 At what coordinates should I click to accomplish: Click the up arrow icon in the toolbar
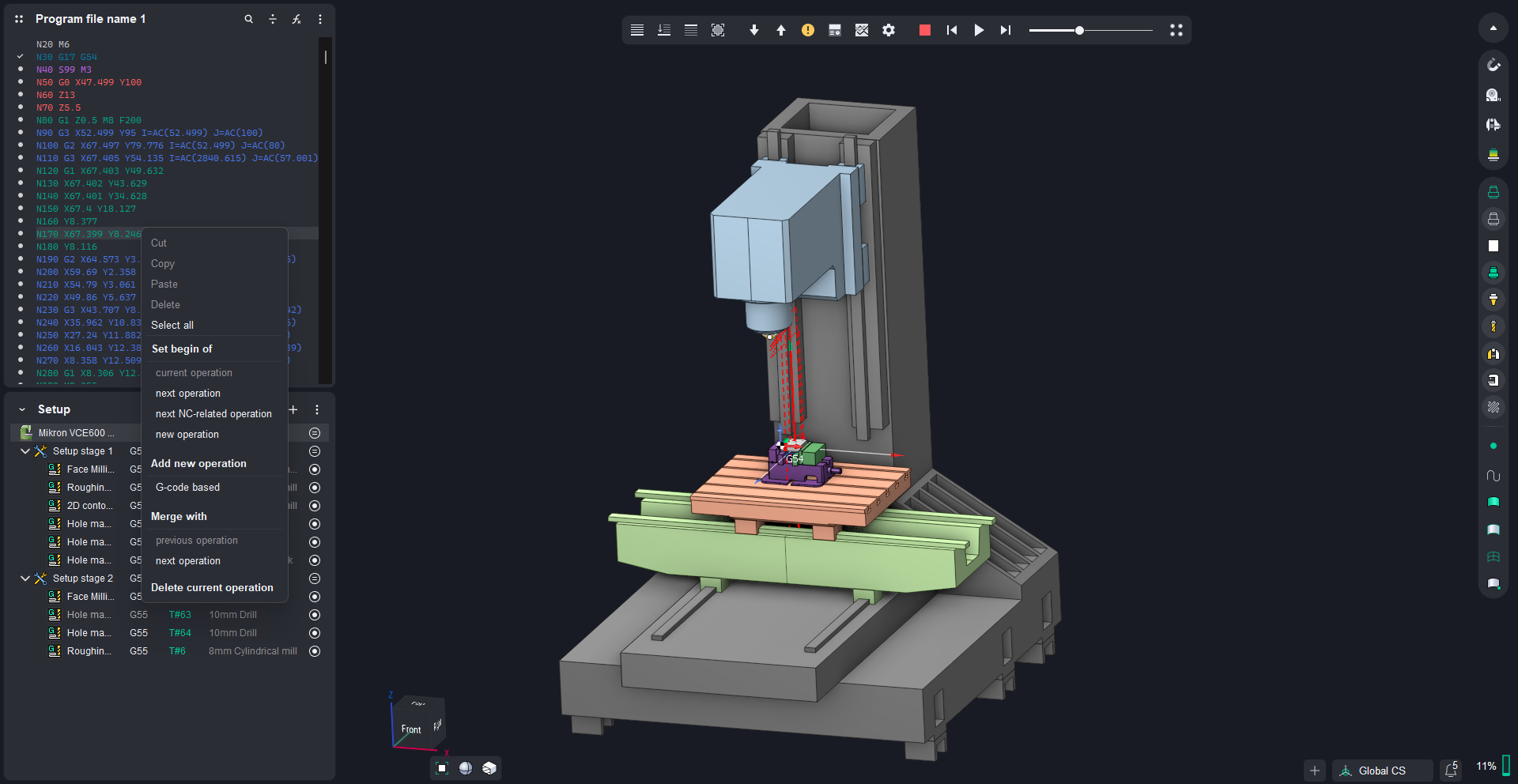780,30
